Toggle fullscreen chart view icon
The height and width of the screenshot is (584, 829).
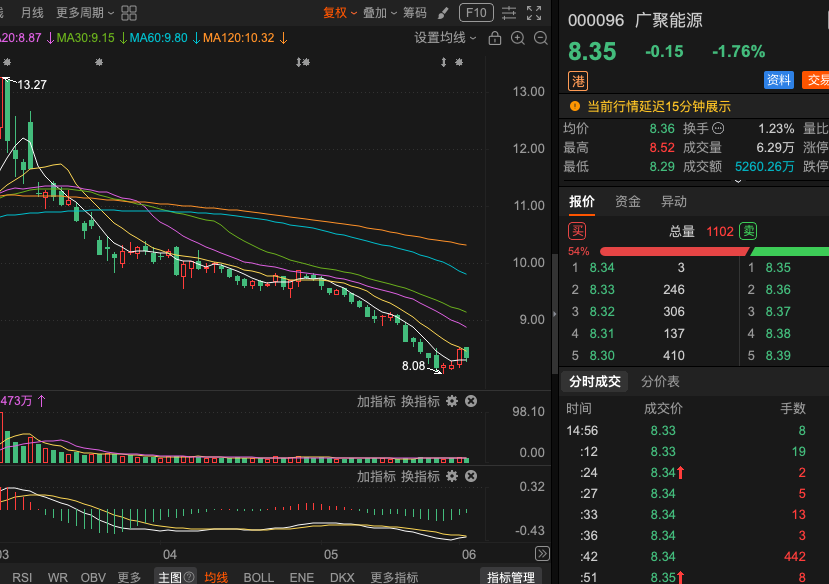tap(534, 13)
